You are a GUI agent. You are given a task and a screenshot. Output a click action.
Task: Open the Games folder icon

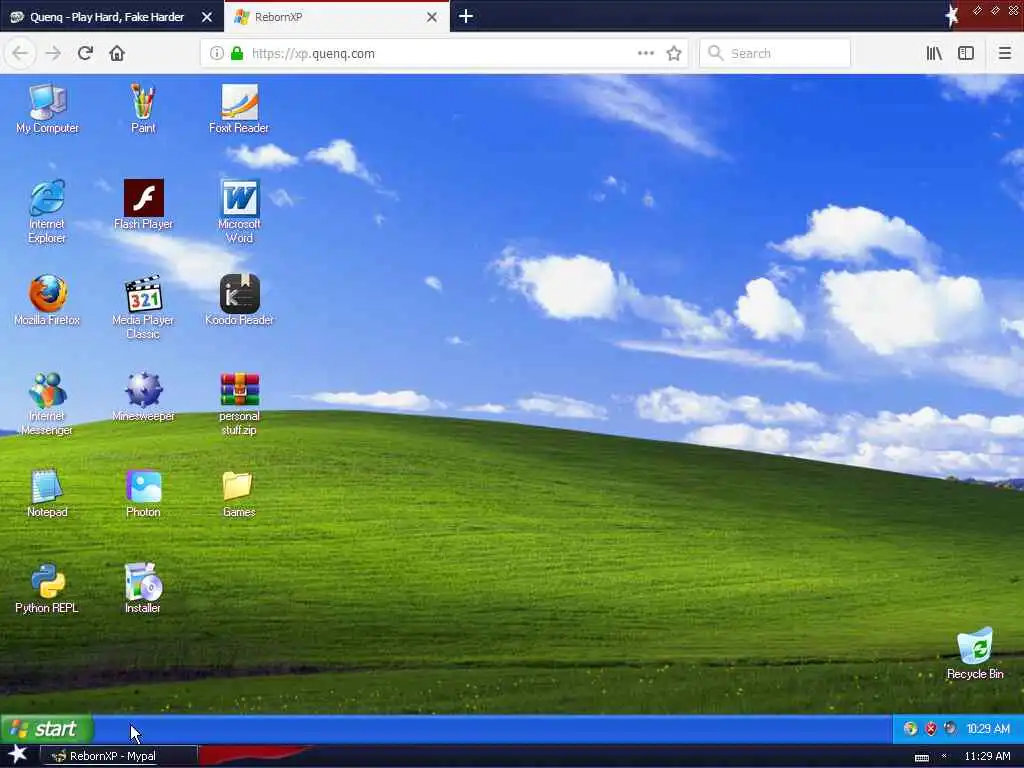click(239, 493)
